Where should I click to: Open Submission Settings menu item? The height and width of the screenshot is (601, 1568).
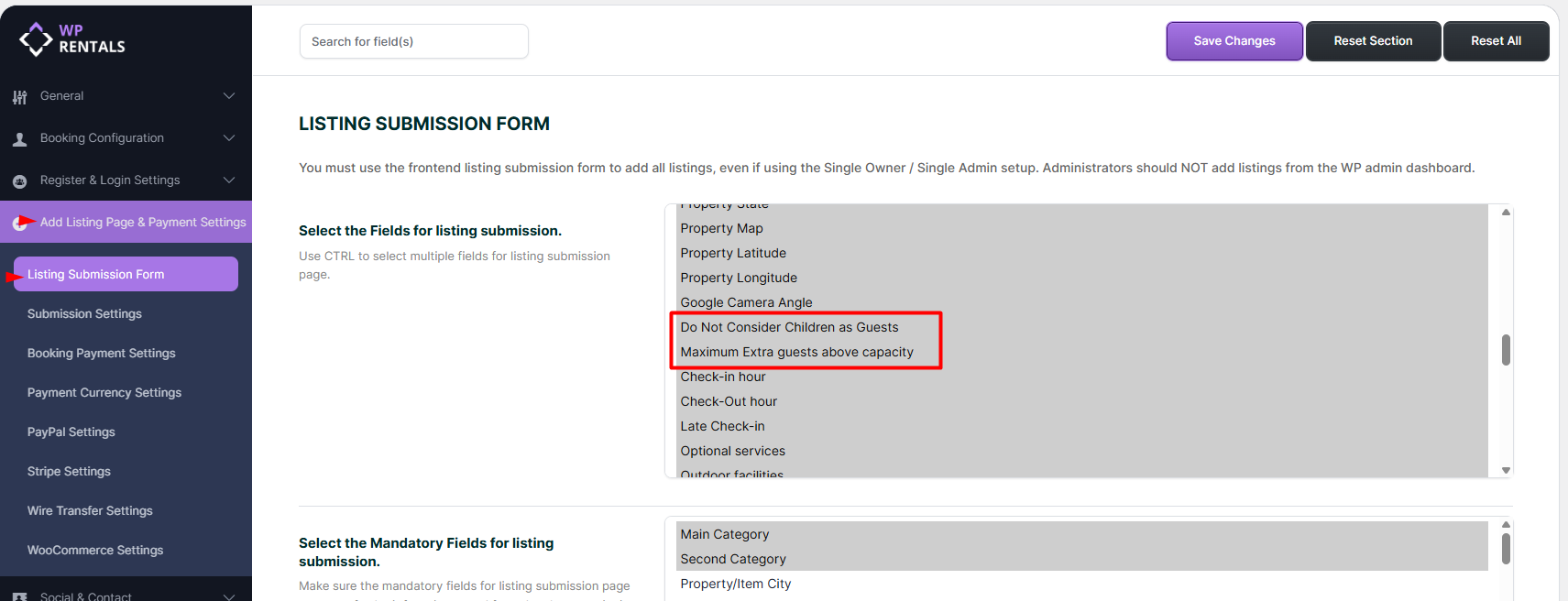(84, 314)
